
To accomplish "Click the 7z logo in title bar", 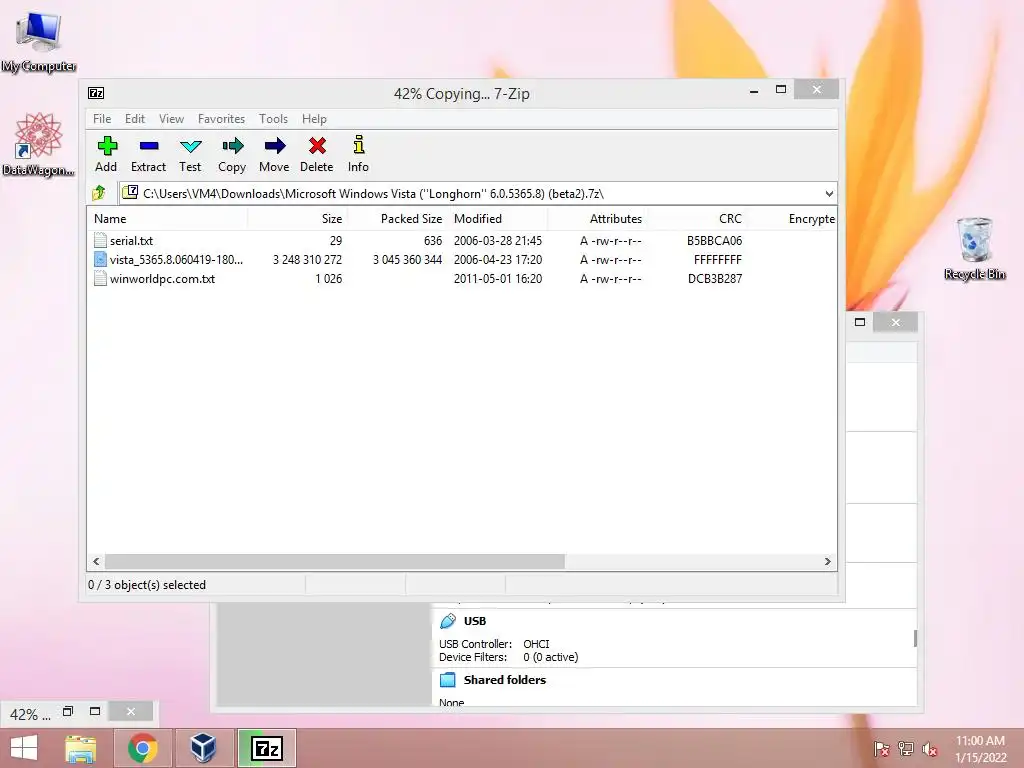I will pyautogui.click(x=96, y=93).
